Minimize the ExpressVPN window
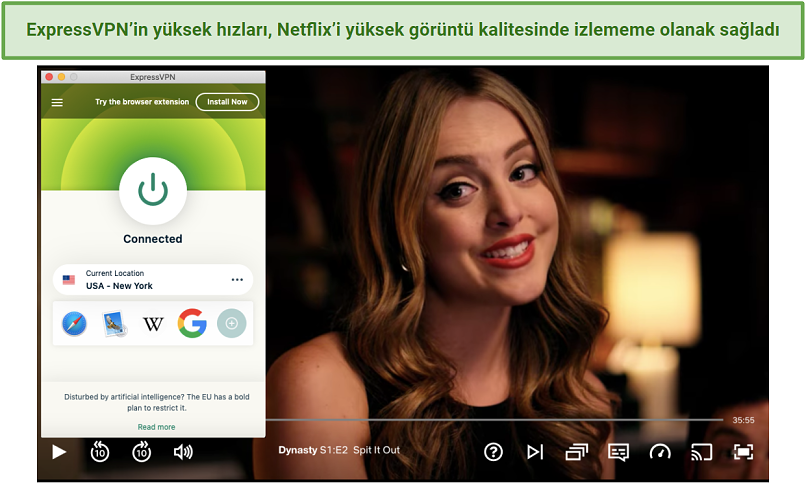The image size is (806, 483). (x=62, y=77)
